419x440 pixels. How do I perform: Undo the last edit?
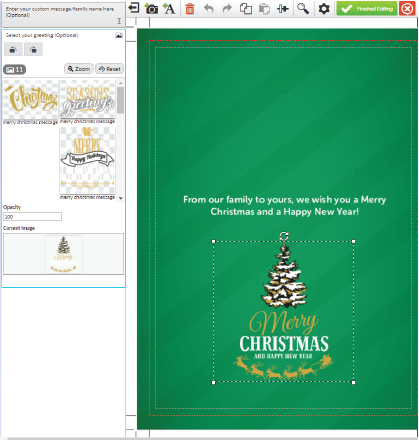coord(209,8)
